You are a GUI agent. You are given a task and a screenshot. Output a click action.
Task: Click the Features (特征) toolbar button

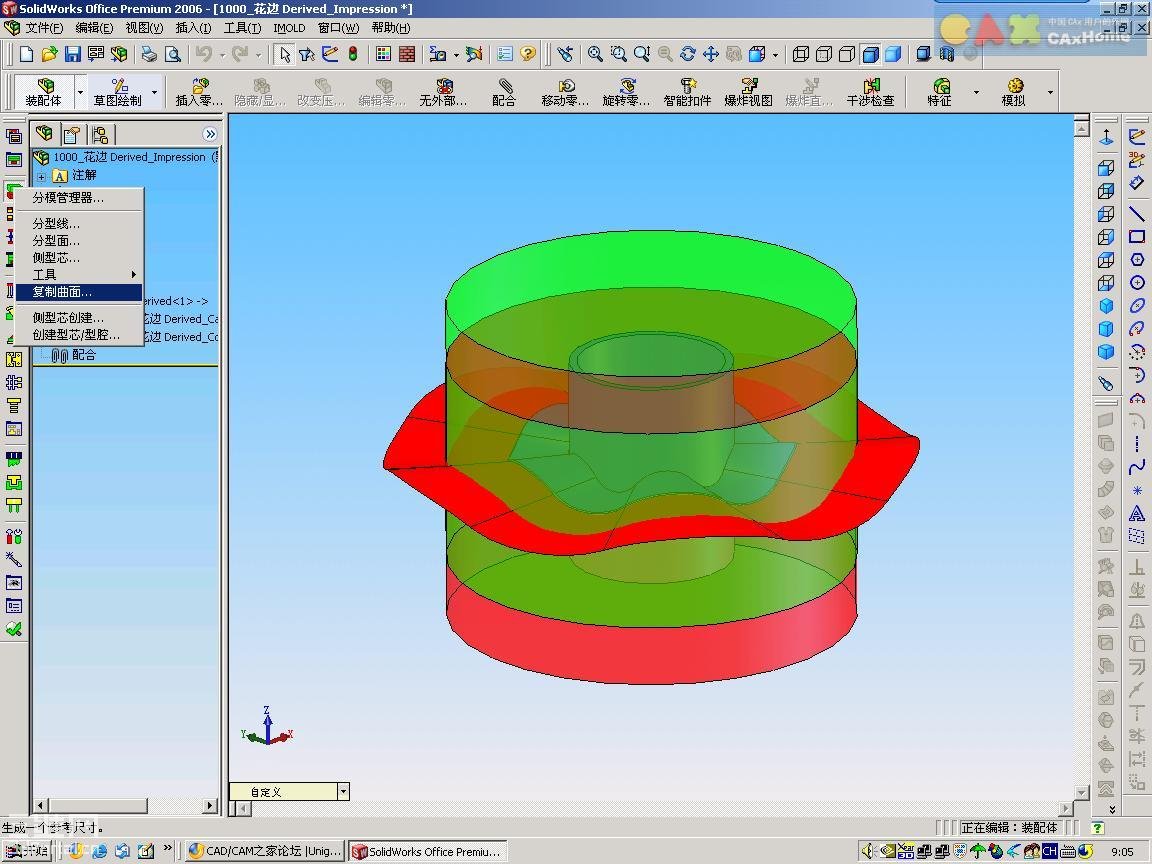pyautogui.click(x=940, y=92)
